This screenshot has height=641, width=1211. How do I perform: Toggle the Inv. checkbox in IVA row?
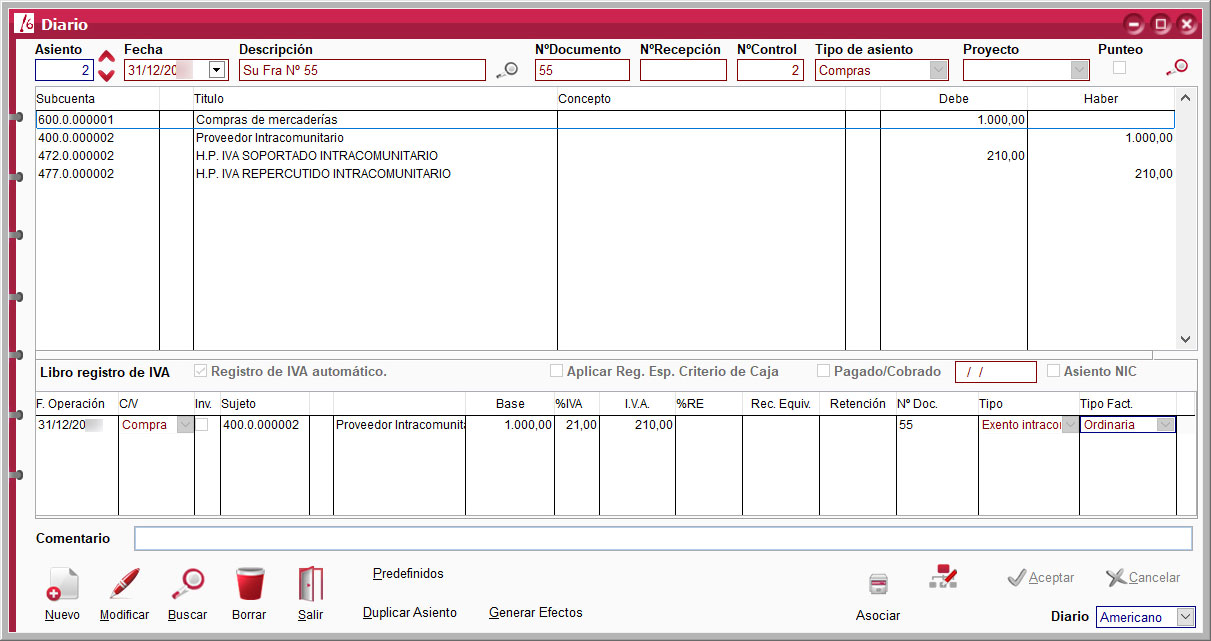202,424
